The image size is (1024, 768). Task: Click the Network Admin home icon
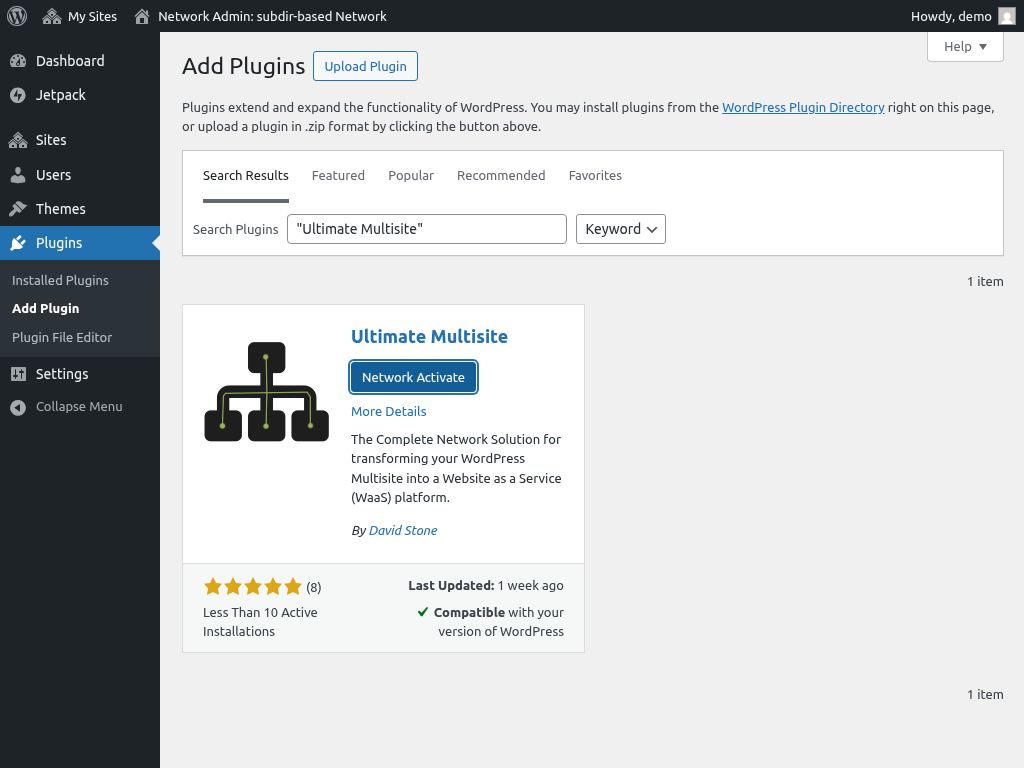coord(142,16)
